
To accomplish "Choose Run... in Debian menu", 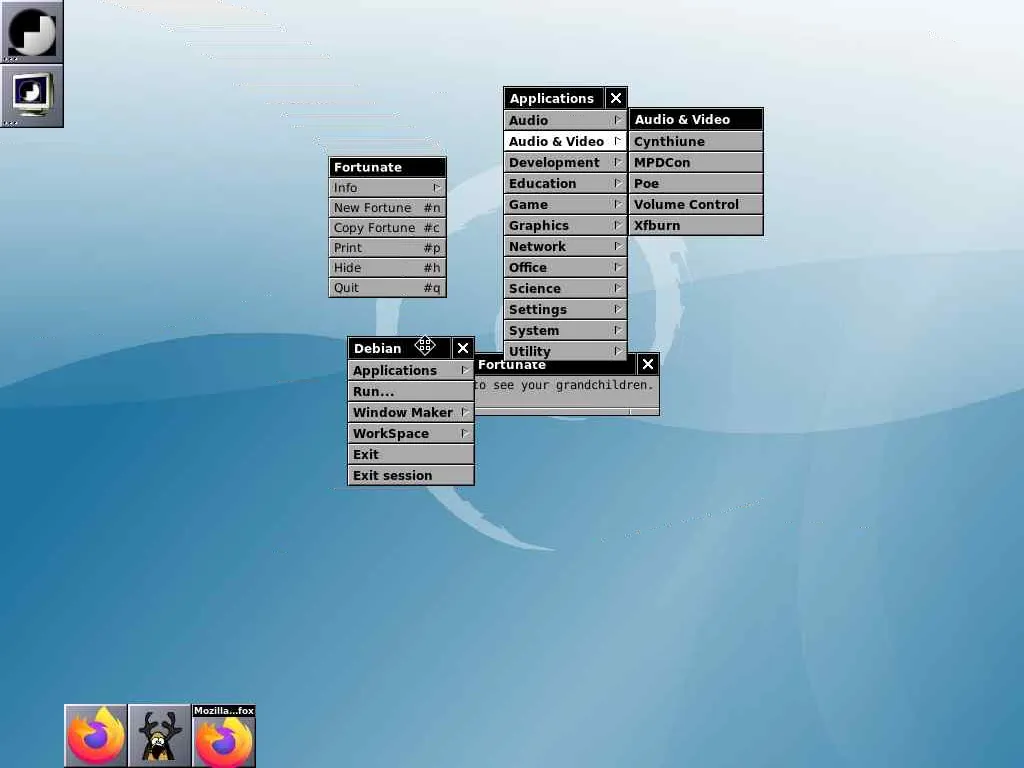I will pos(411,391).
